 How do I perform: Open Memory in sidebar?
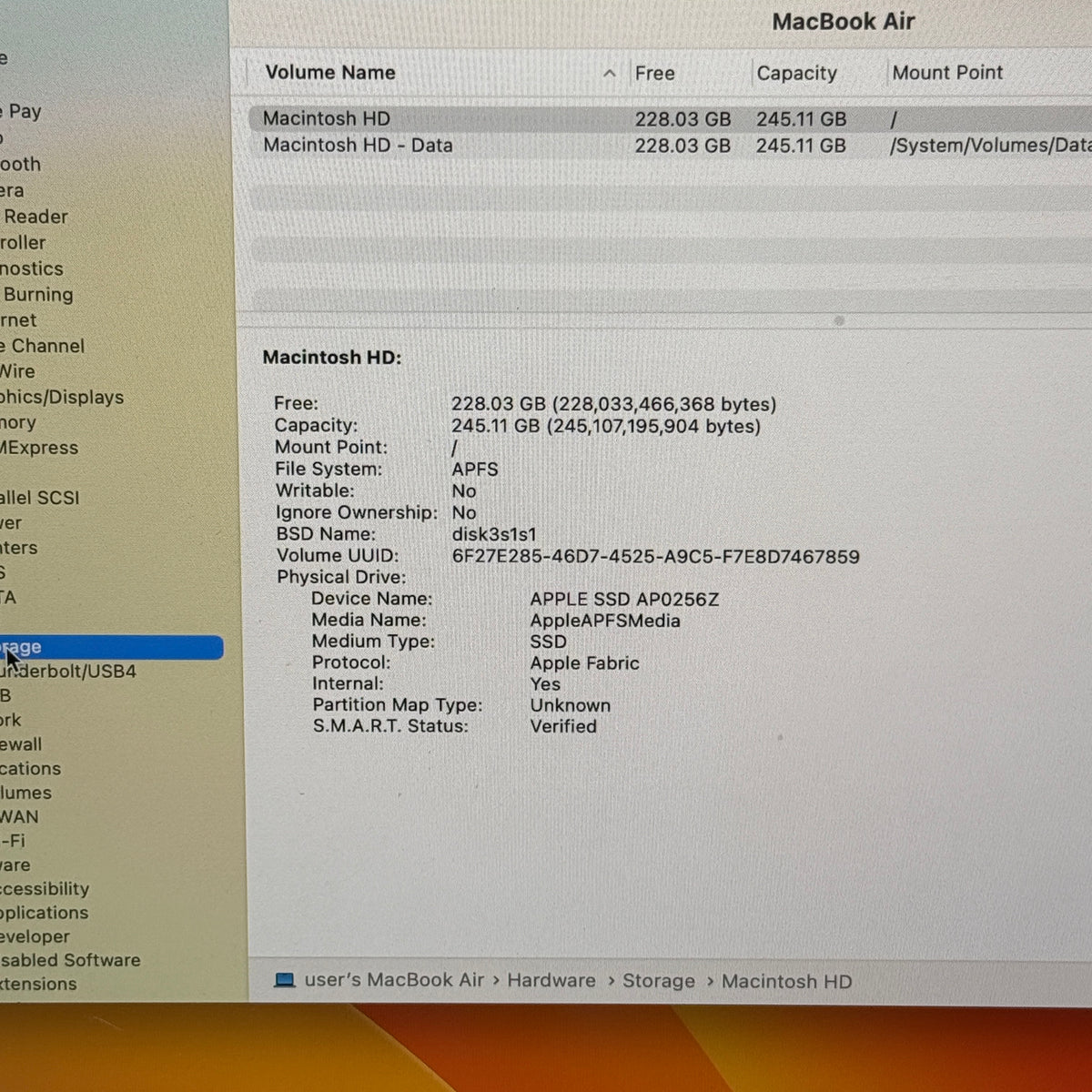(18, 422)
